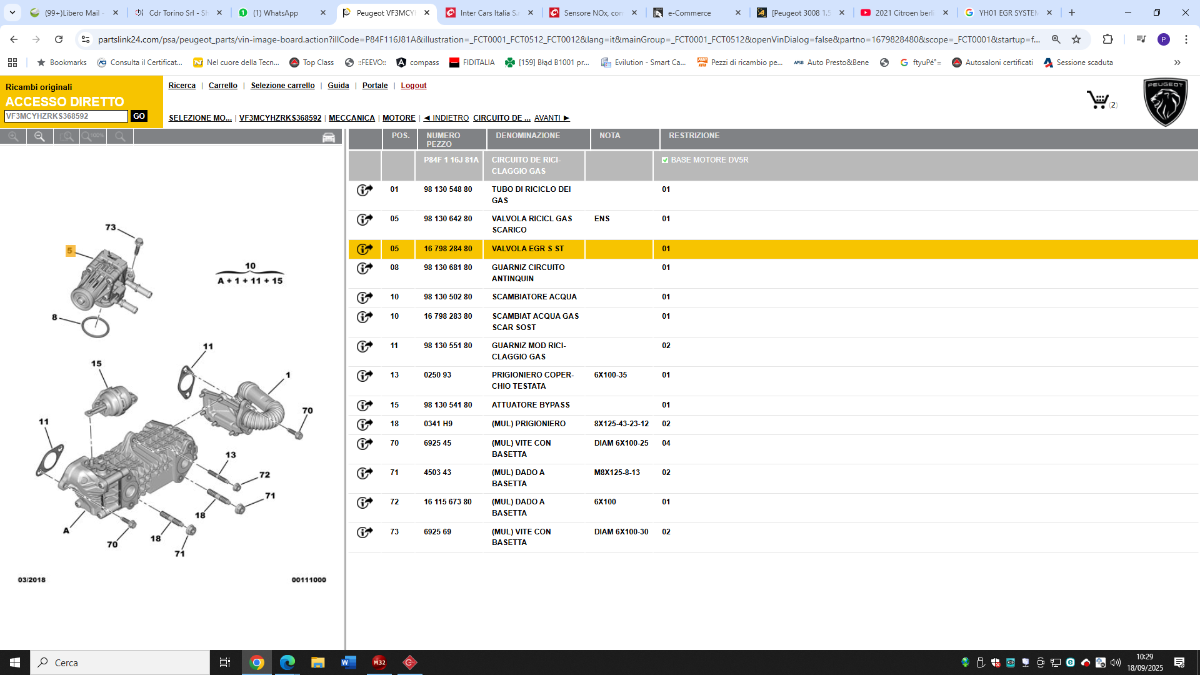Go forward with the AVANTI link

(552, 118)
